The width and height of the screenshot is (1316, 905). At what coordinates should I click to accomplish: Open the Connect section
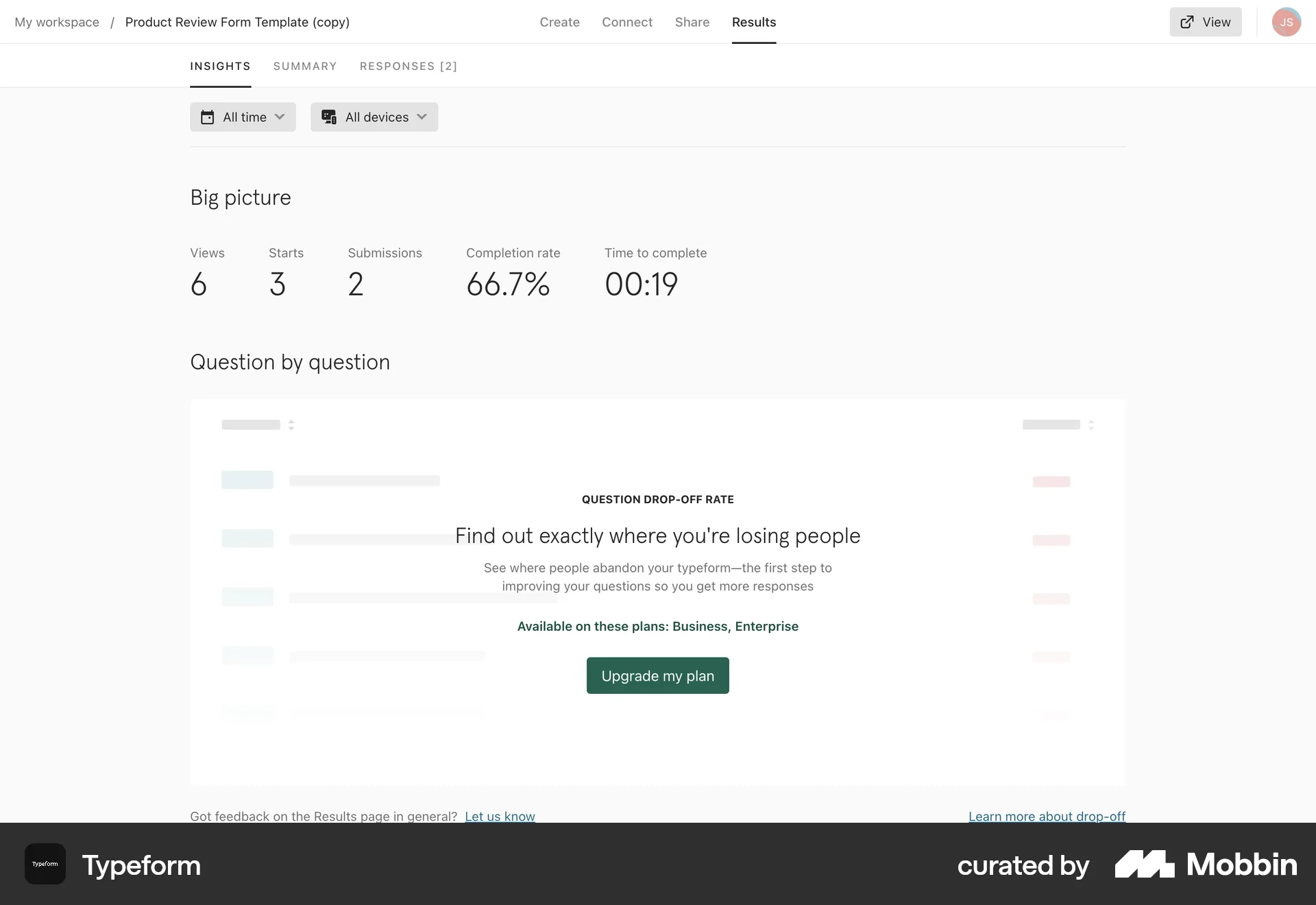pyautogui.click(x=627, y=22)
